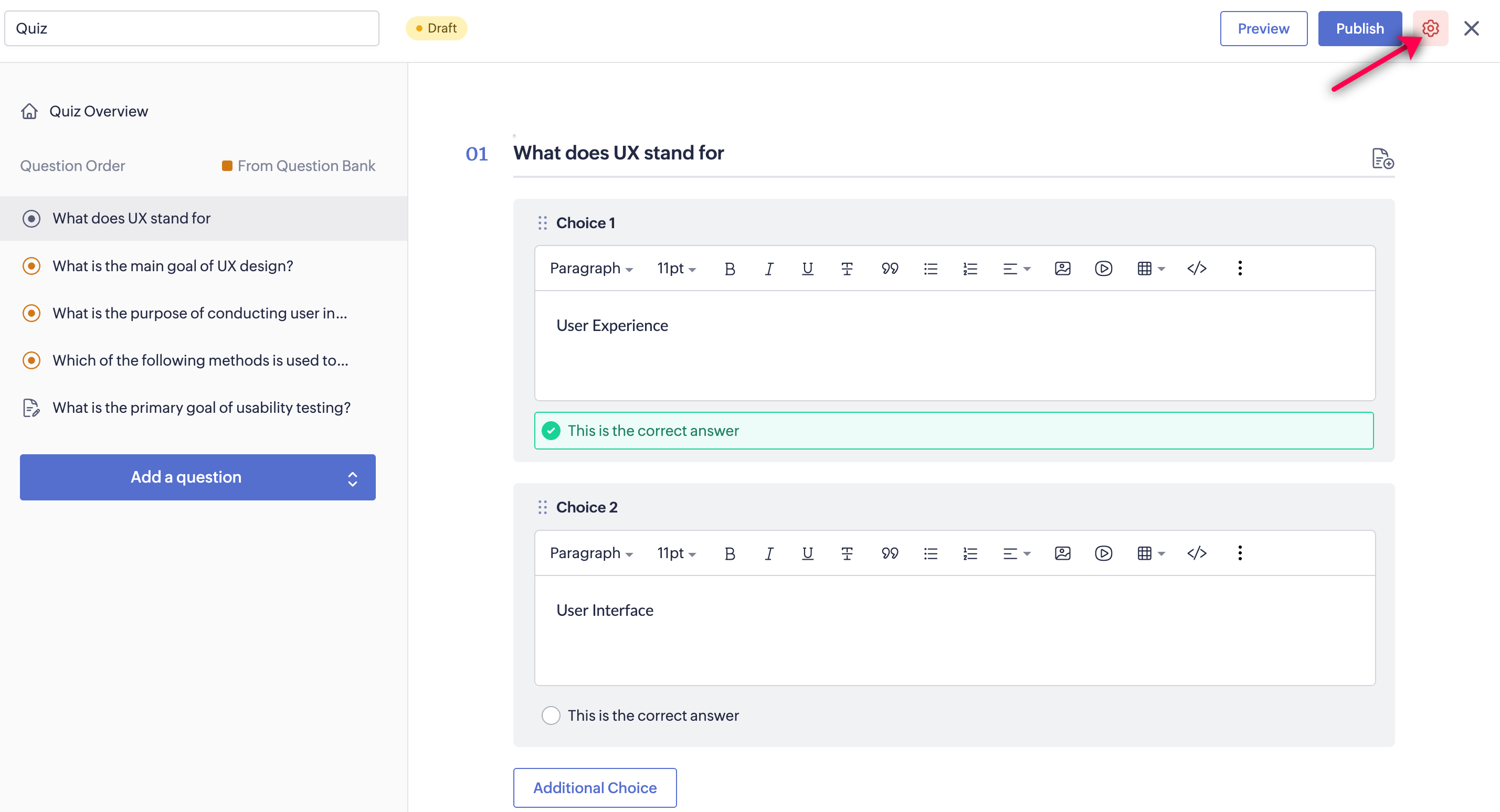
Task: Open code view in Choice 1 editor
Action: [1196, 269]
